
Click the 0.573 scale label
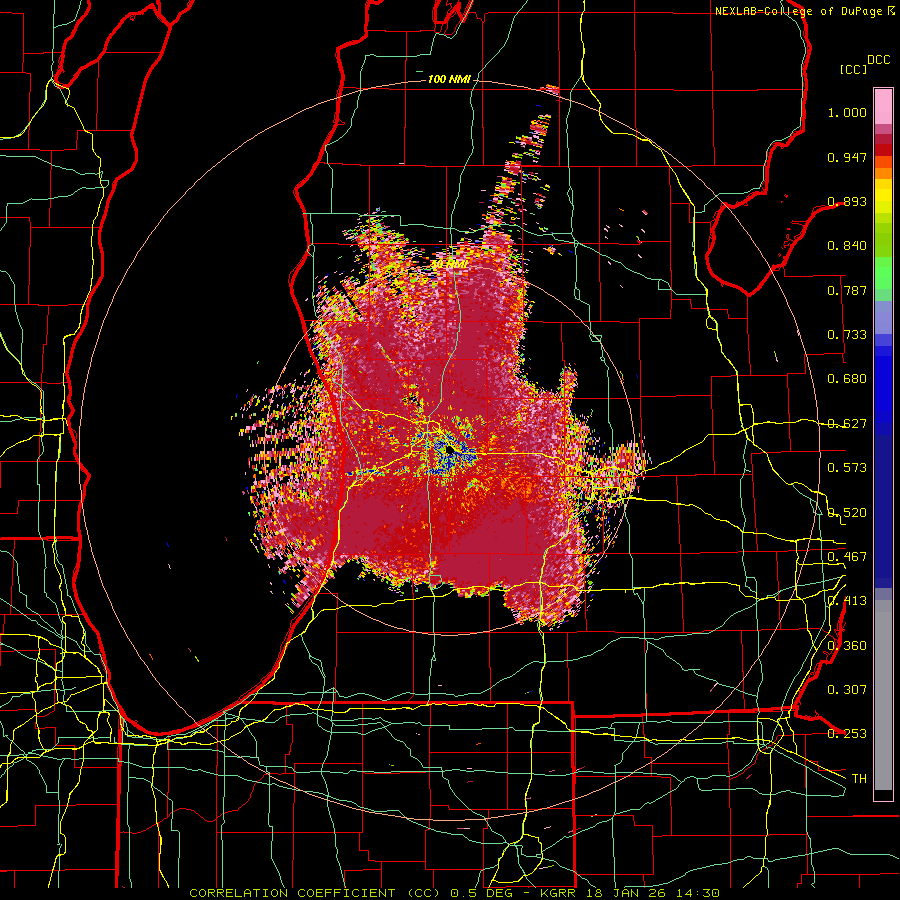tap(847, 468)
